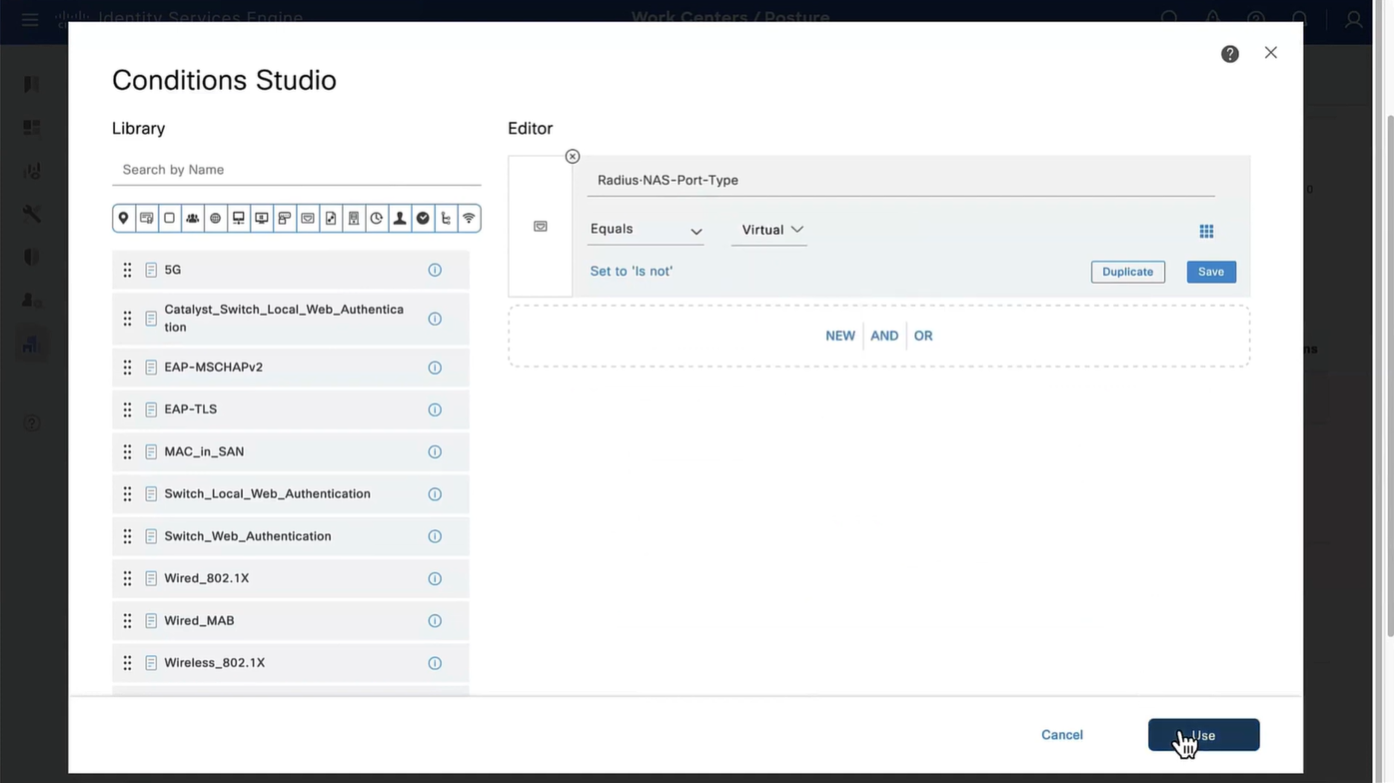
Task: Click the globe network filter icon
Action: [215, 218]
